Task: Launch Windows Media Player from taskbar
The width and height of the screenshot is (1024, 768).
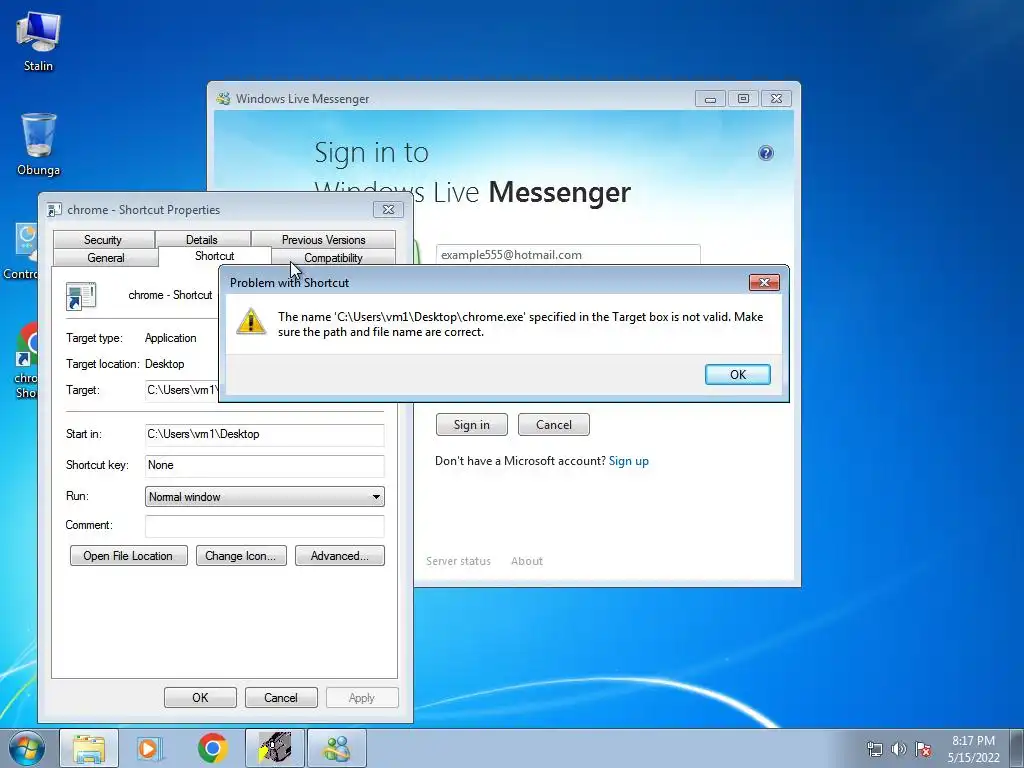Action: coord(150,748)
